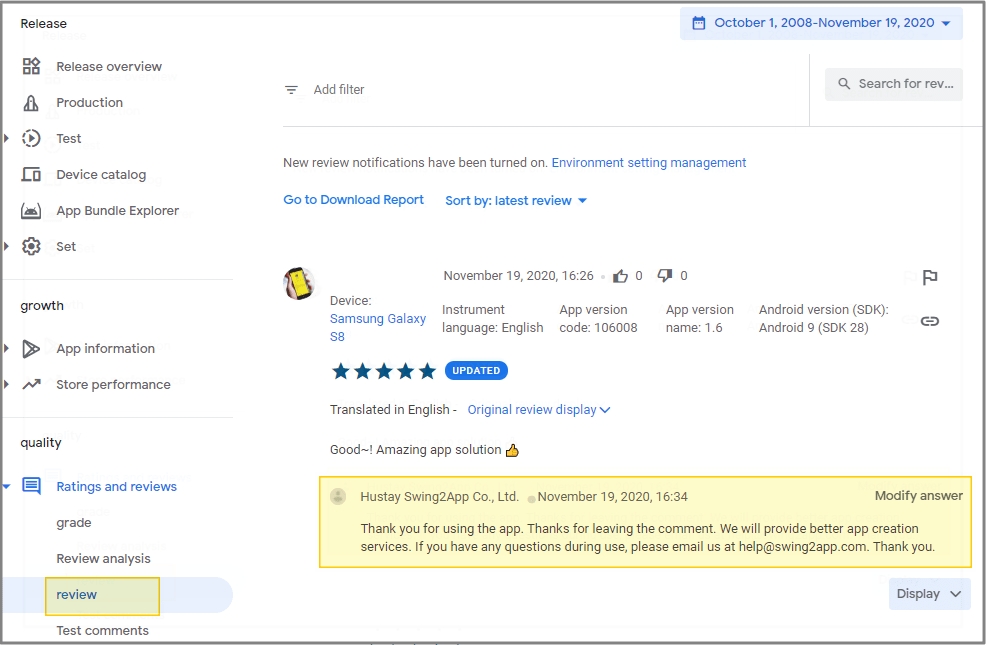
Task: Click the thumbs down icon on review
Action: (665, 276)
